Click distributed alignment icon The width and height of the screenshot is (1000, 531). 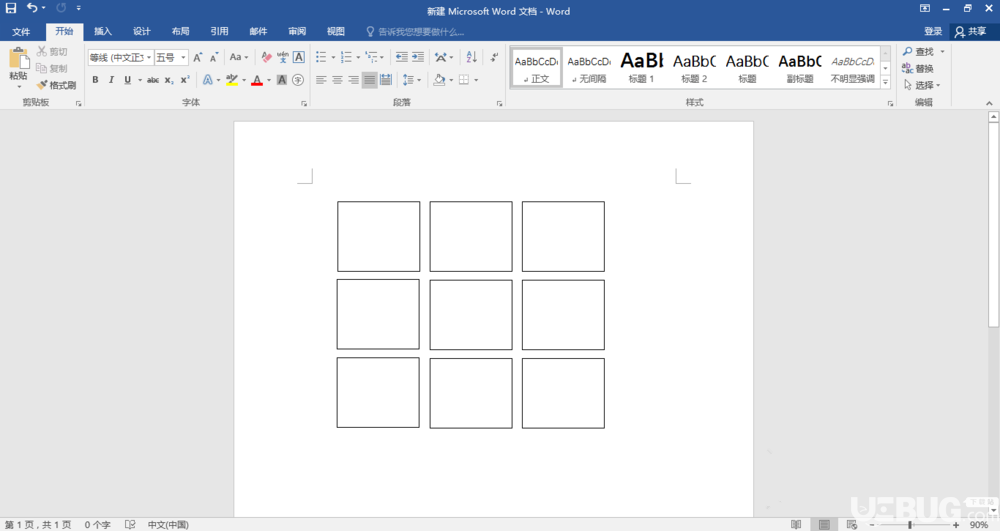[x=386, y=80]
